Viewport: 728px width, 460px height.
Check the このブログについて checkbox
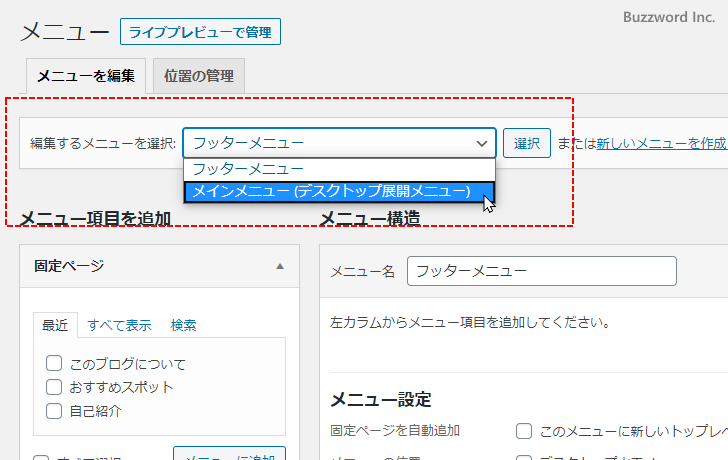[x=54, y=364]
